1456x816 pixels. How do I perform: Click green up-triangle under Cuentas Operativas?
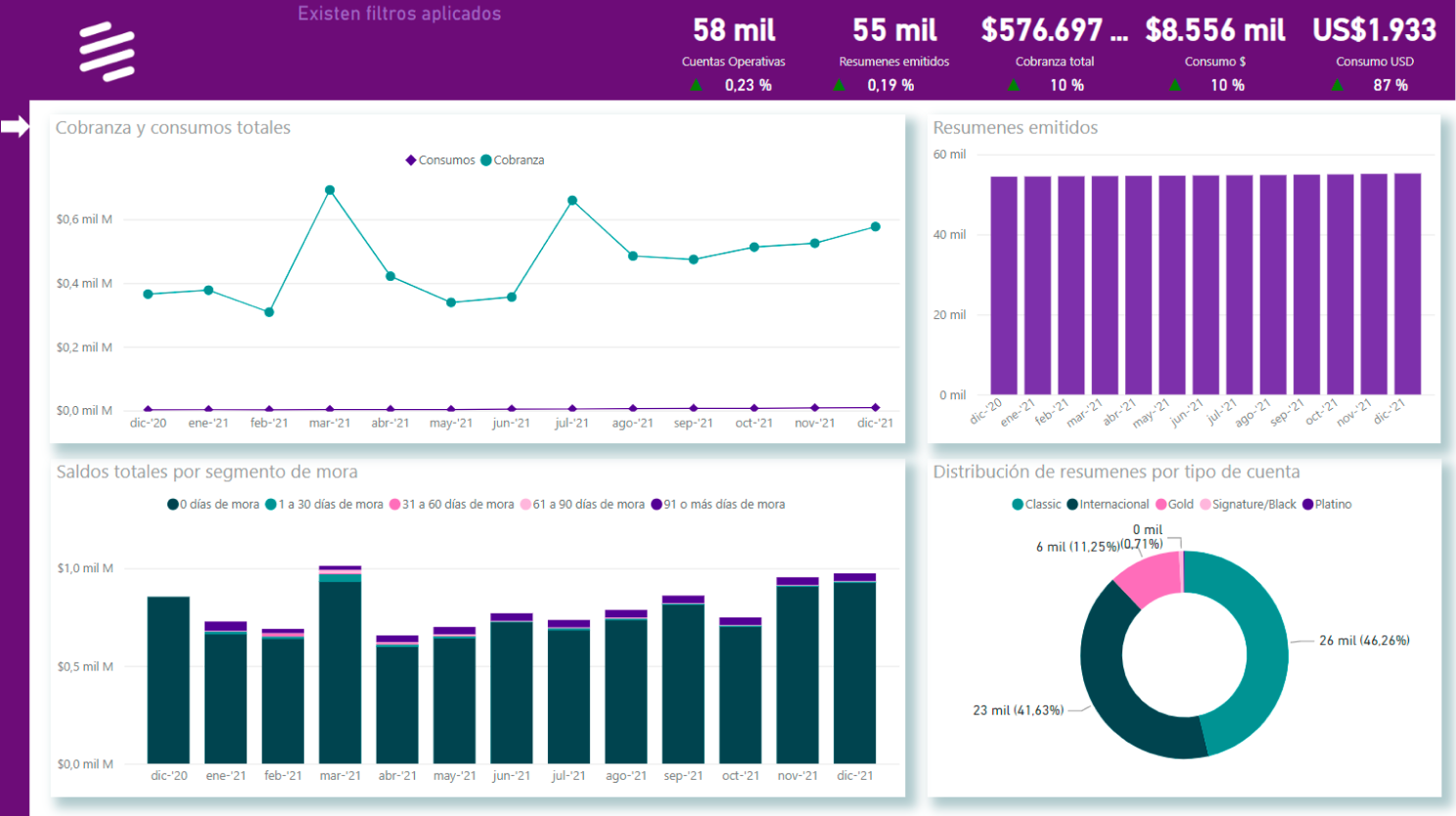[697, 85]
